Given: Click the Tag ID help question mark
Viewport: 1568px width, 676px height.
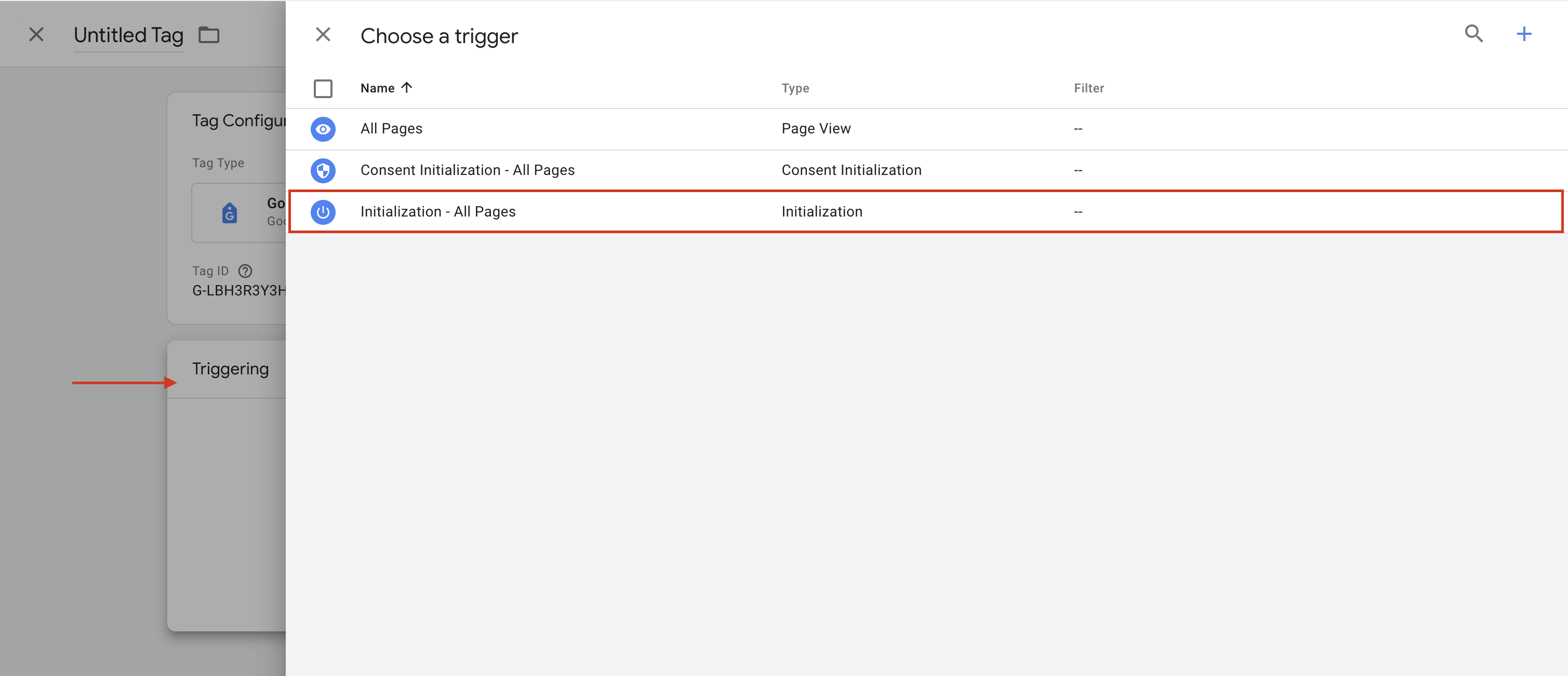Looking at the screenshot, I should 245,271.
